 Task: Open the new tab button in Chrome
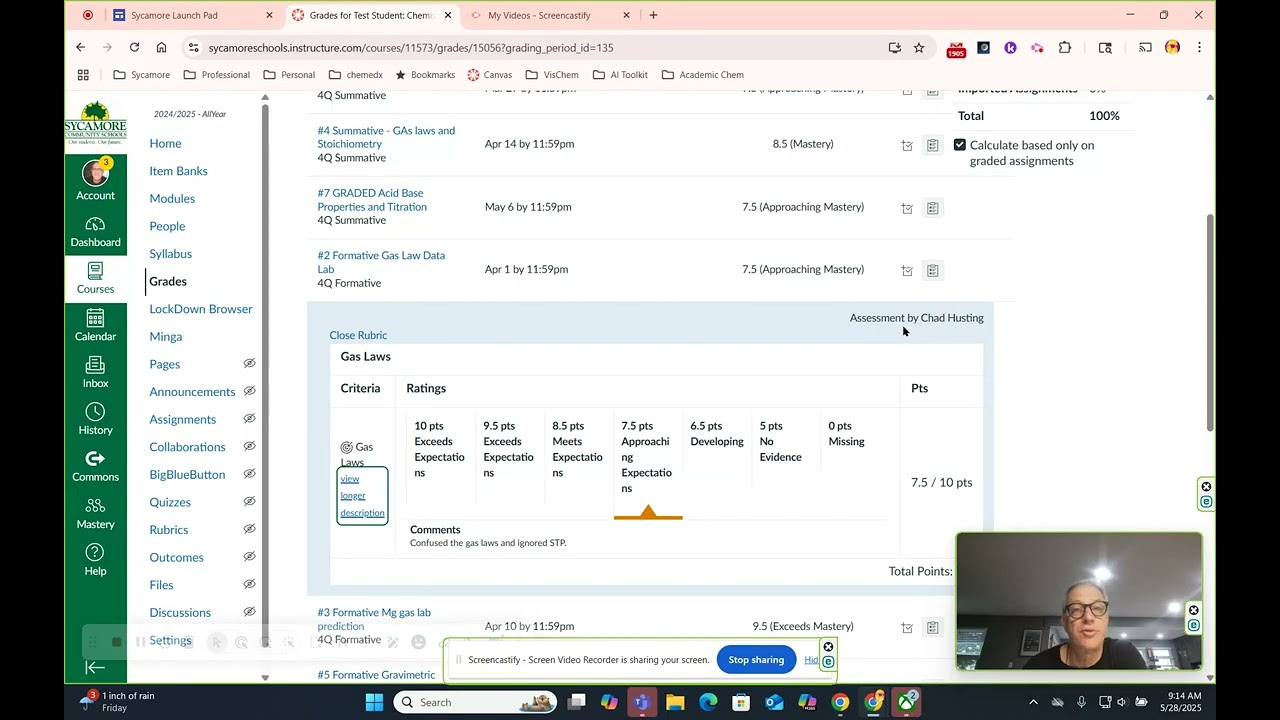(x=653, y=15)
